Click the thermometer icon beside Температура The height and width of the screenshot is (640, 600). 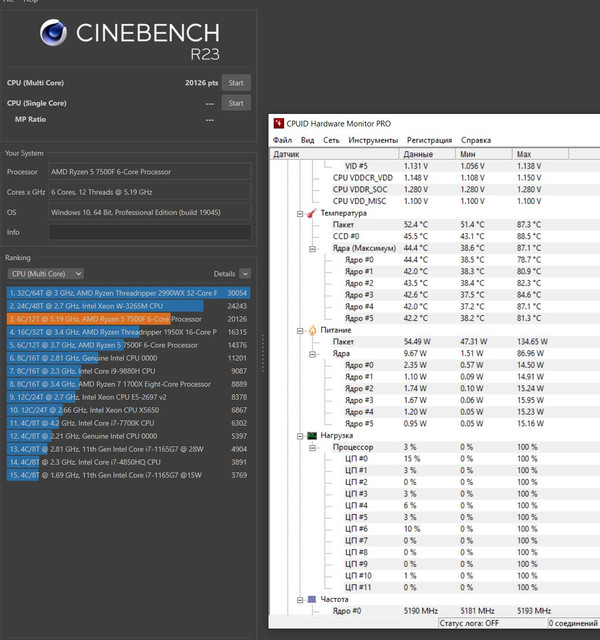click(312, 213)
